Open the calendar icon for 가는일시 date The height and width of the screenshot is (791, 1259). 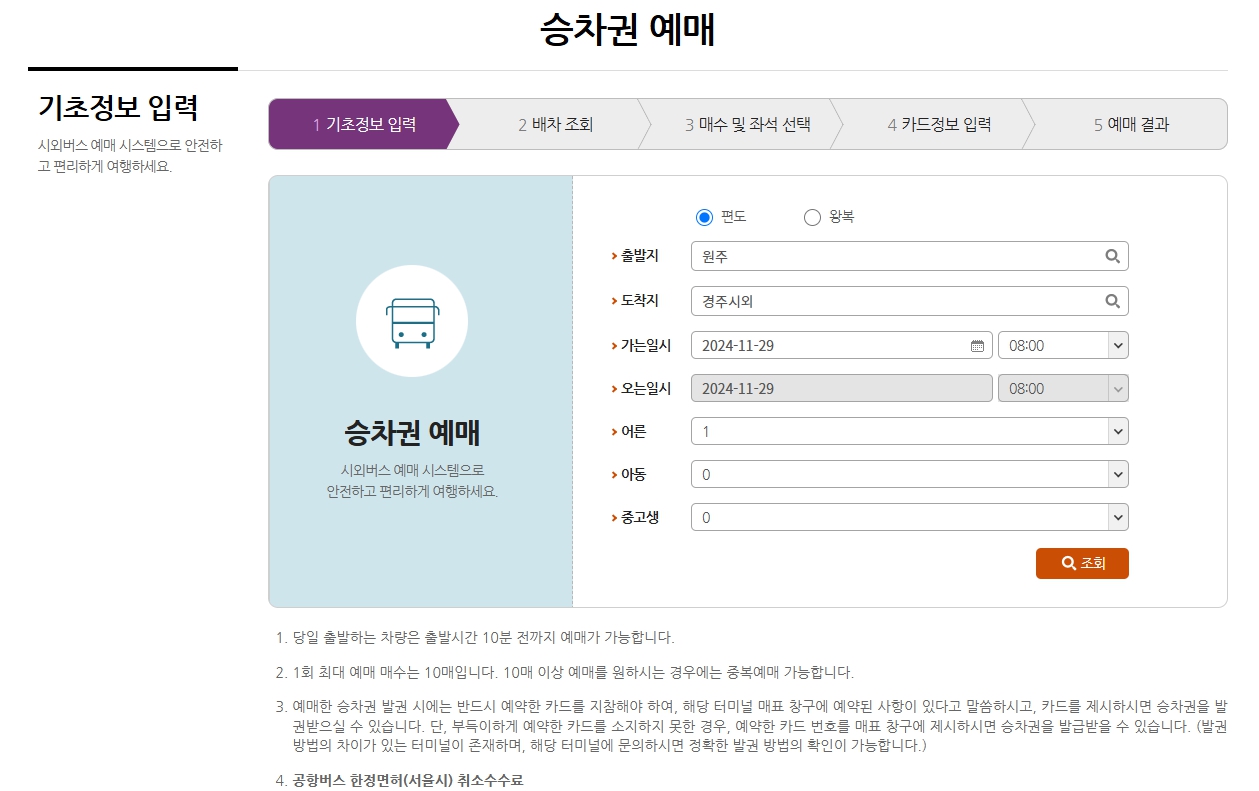(x=977, y=344)
